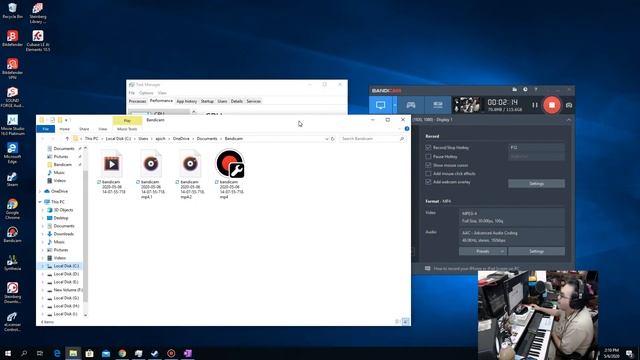The width and height of the screenshot is (640, 360).
Task: Open the Share ribbon tab
Action: (x=84, y=129)
